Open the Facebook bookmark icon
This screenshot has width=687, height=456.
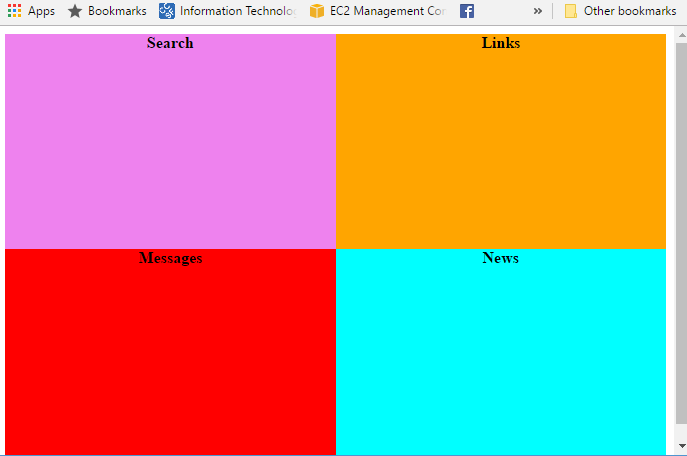(x=467, y=11)
